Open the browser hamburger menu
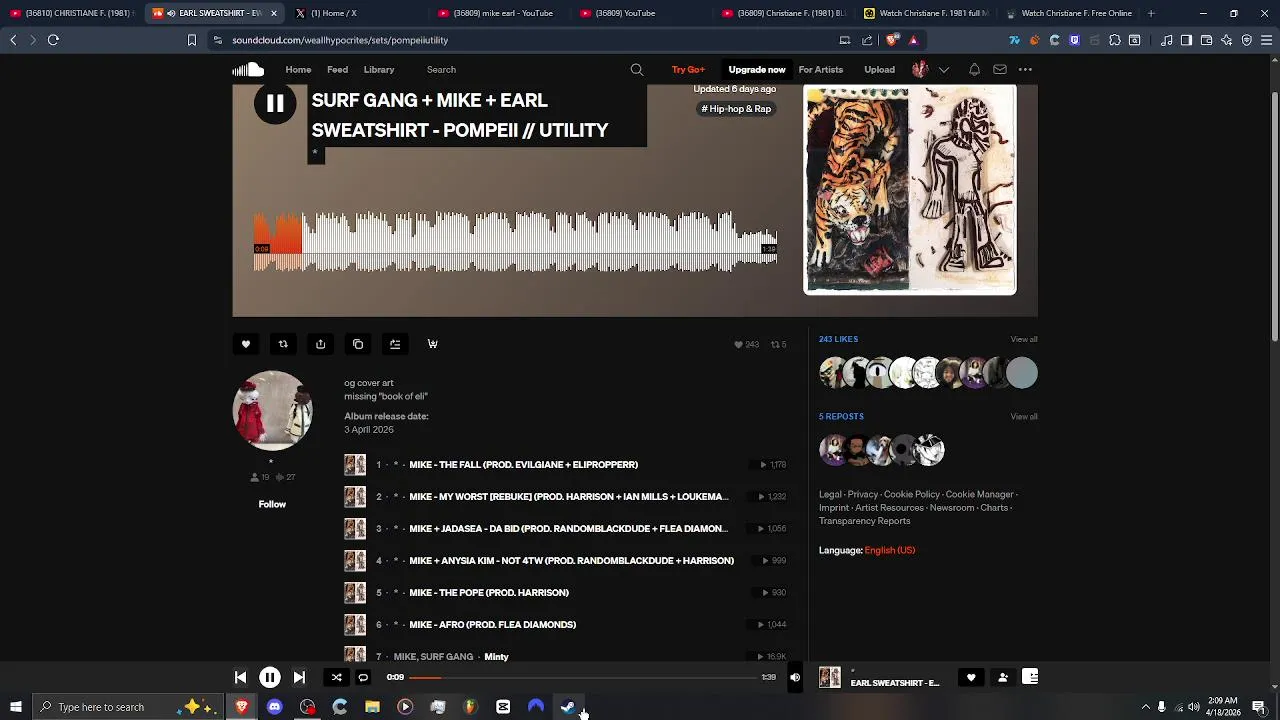Image resolution: width=1280 pixels, height=720 pixels. tap(1266, 40)
